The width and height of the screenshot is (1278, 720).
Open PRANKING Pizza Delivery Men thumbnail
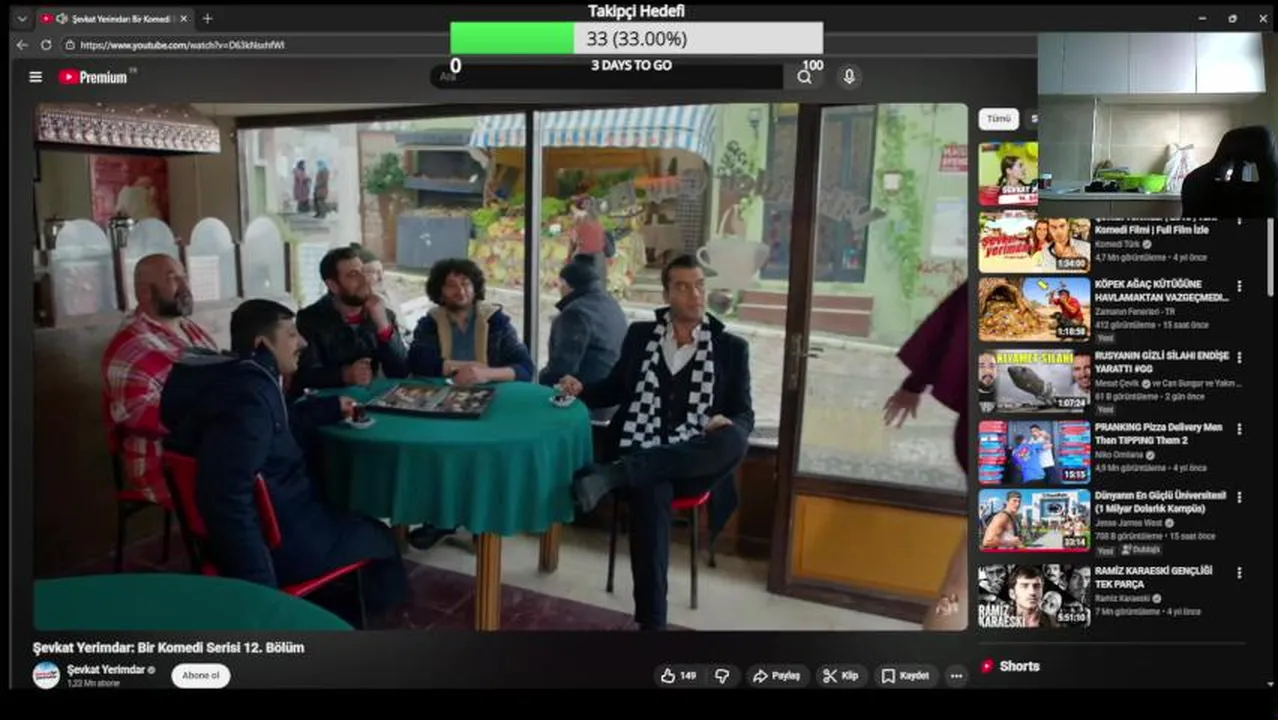click(1034, 452)
